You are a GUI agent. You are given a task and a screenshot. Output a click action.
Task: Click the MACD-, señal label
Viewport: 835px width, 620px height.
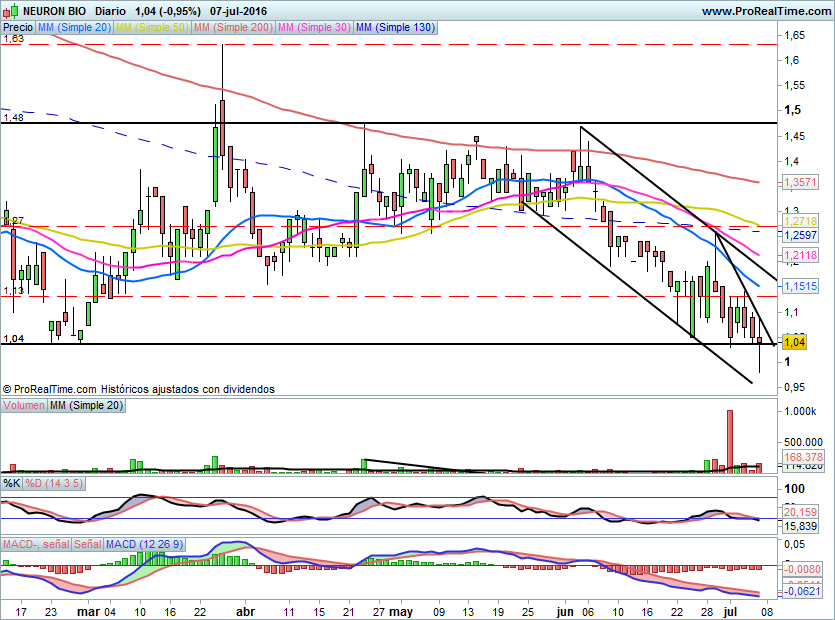(x=36, y=544)
